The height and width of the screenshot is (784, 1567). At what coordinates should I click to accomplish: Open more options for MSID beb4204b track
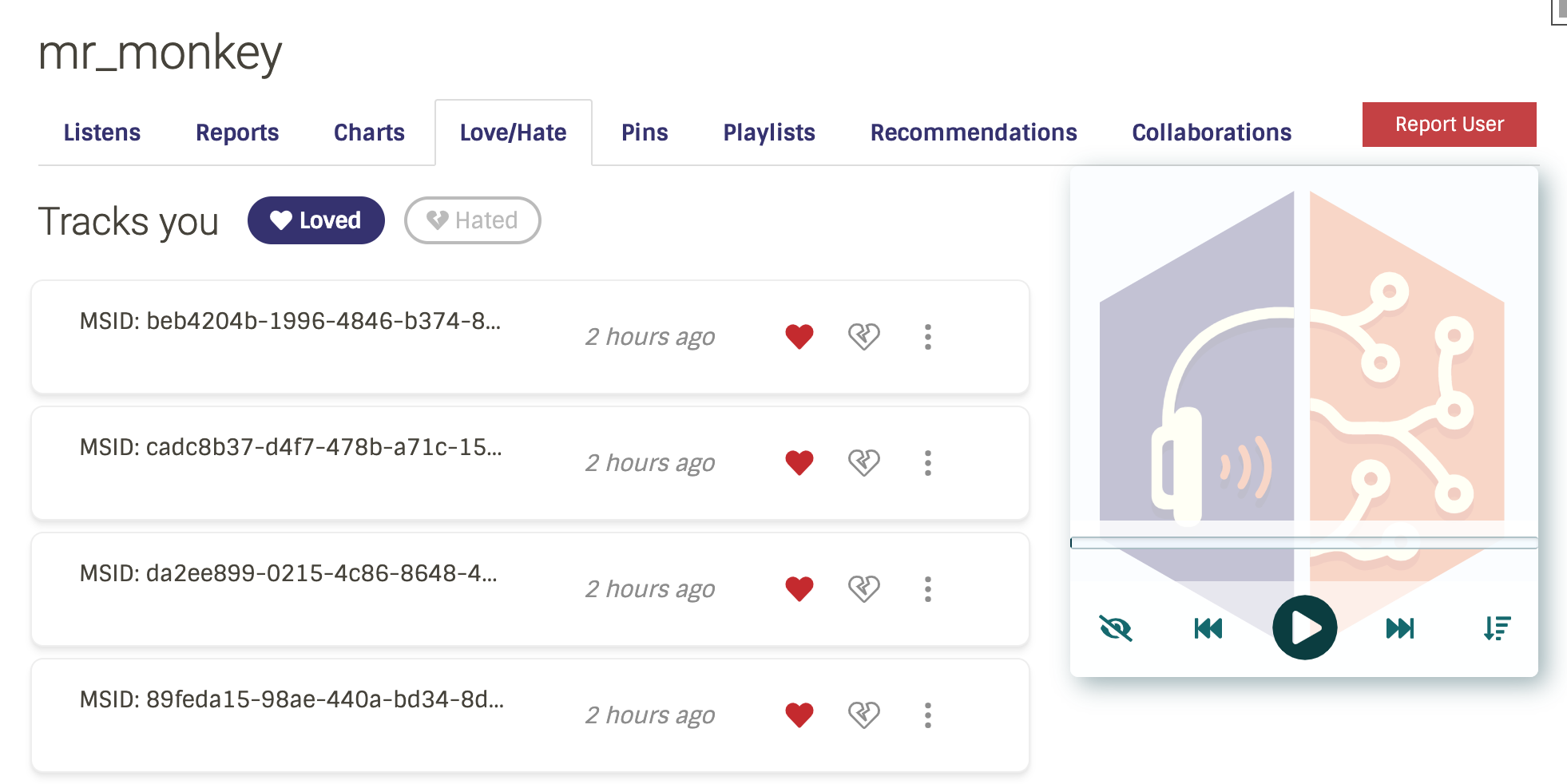(927, 337)
